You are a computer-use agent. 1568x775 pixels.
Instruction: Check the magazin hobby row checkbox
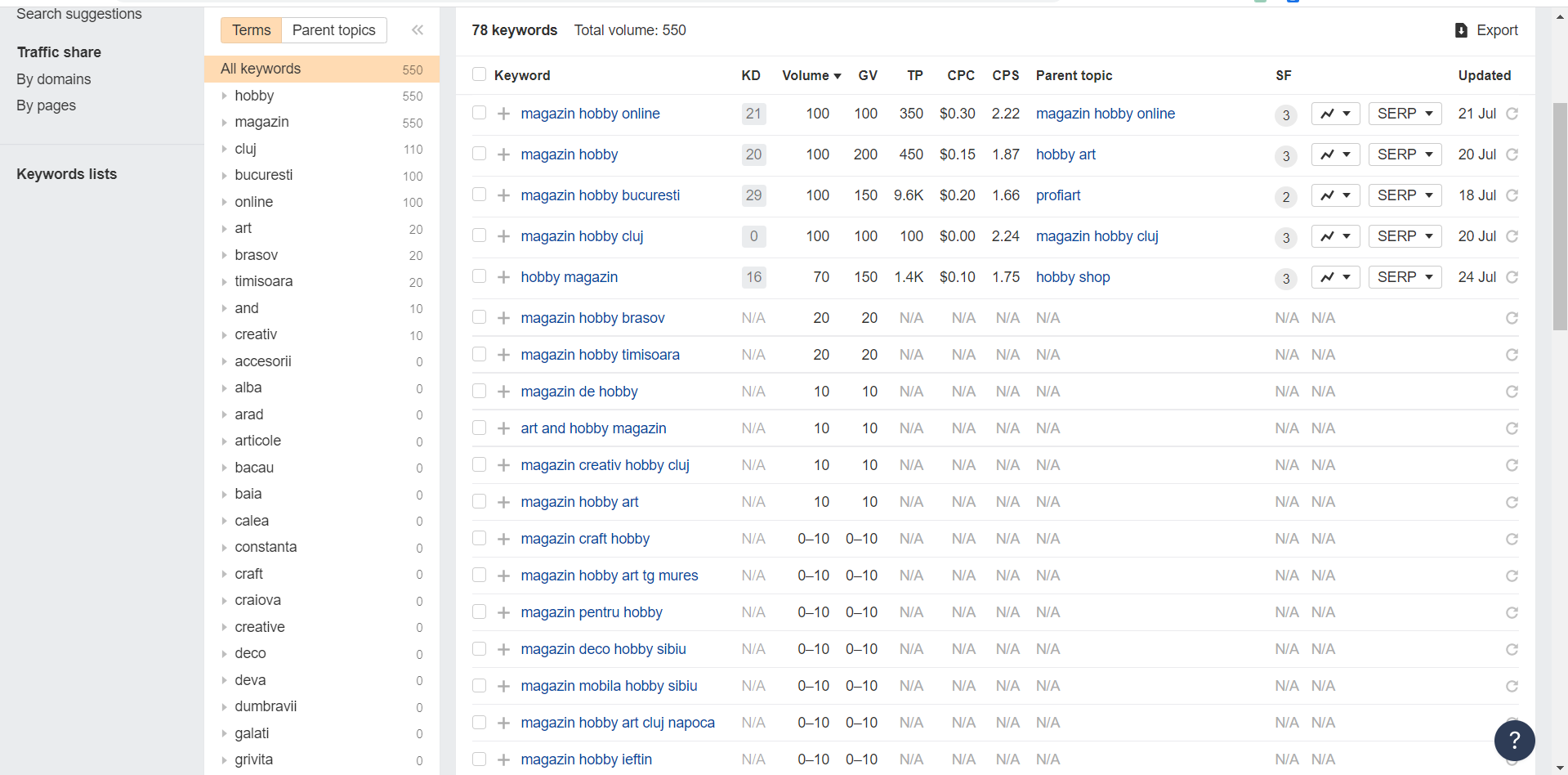pos(479,154)
